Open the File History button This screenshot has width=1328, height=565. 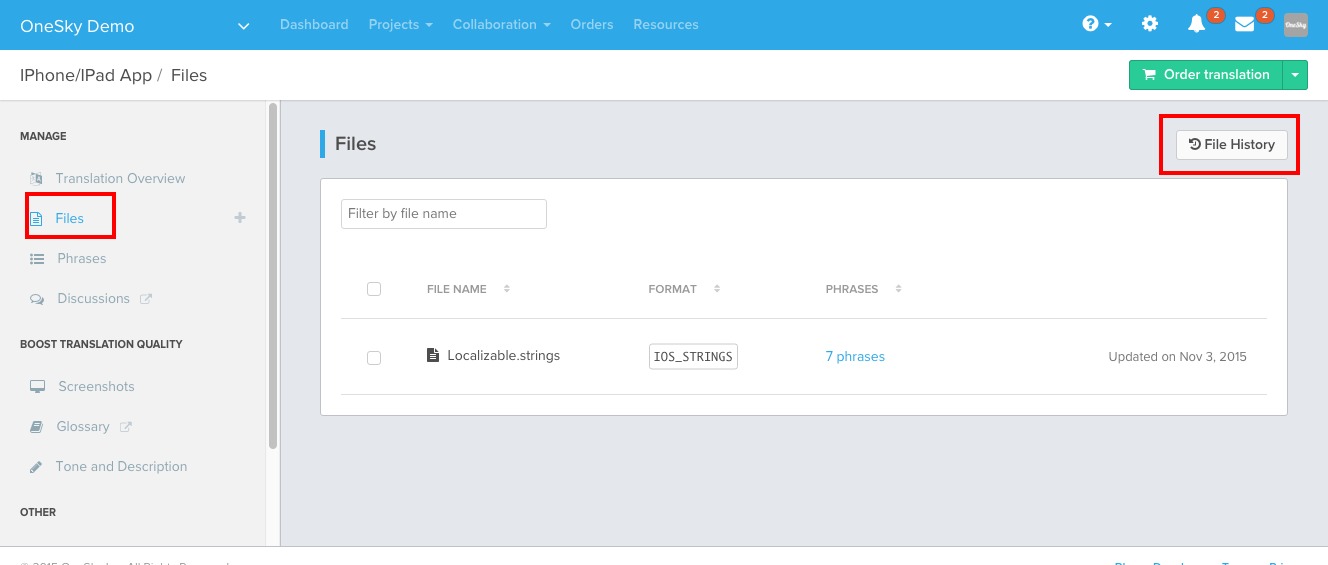coord(1232,144)
